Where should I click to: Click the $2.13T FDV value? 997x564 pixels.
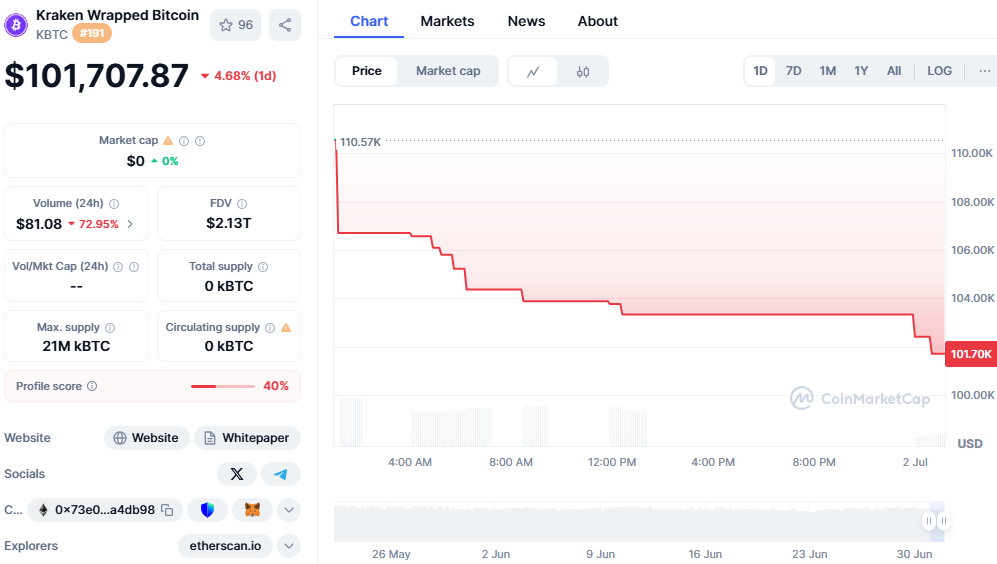(228, 223)
